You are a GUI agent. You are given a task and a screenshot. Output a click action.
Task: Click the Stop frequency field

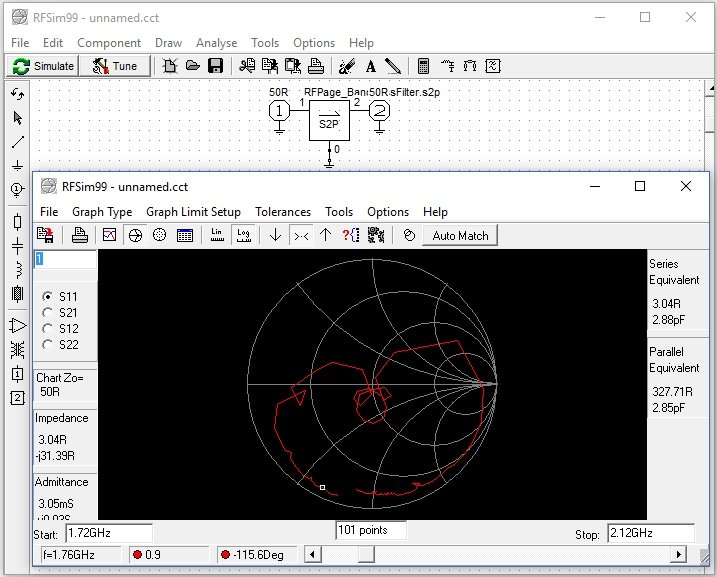click(x=651, y=533)
